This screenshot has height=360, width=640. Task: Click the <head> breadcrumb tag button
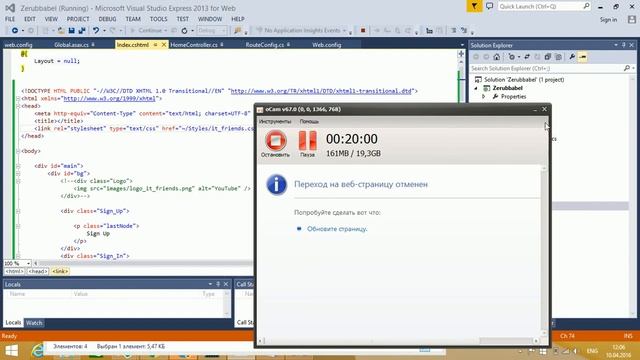(38, 271)
